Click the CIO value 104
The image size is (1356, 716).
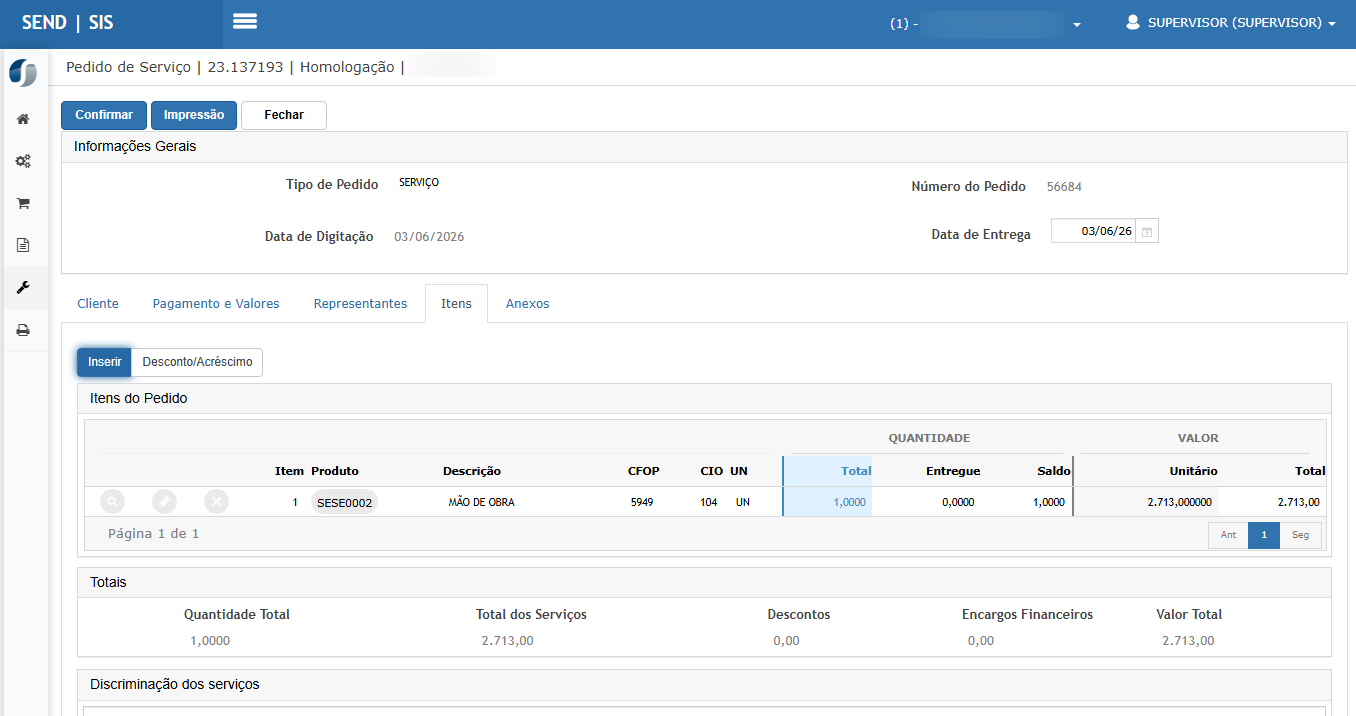click(x=709, y=502)
